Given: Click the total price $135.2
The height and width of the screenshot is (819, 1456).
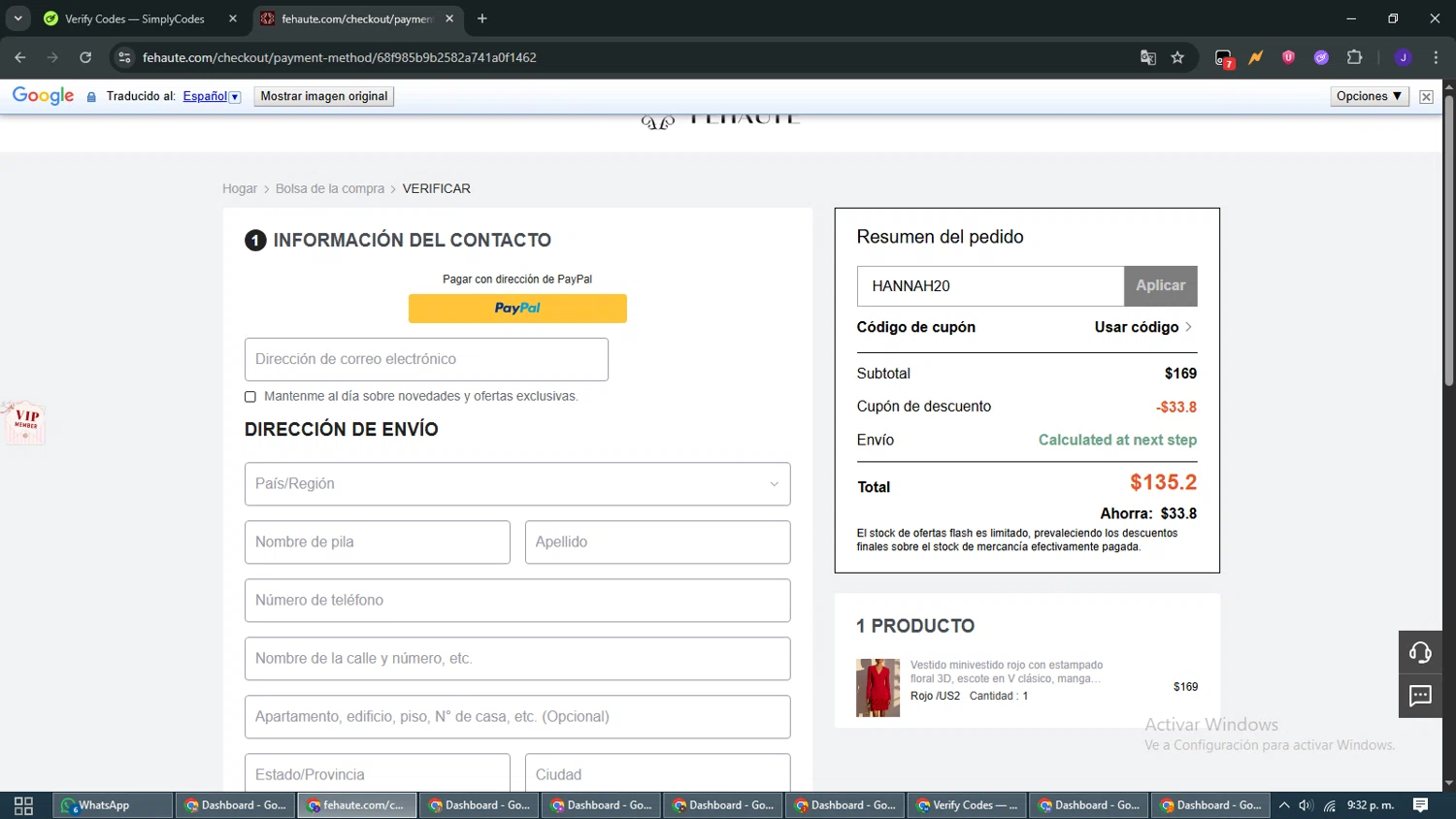Looking at the screenshot, I should [1163, 482].
